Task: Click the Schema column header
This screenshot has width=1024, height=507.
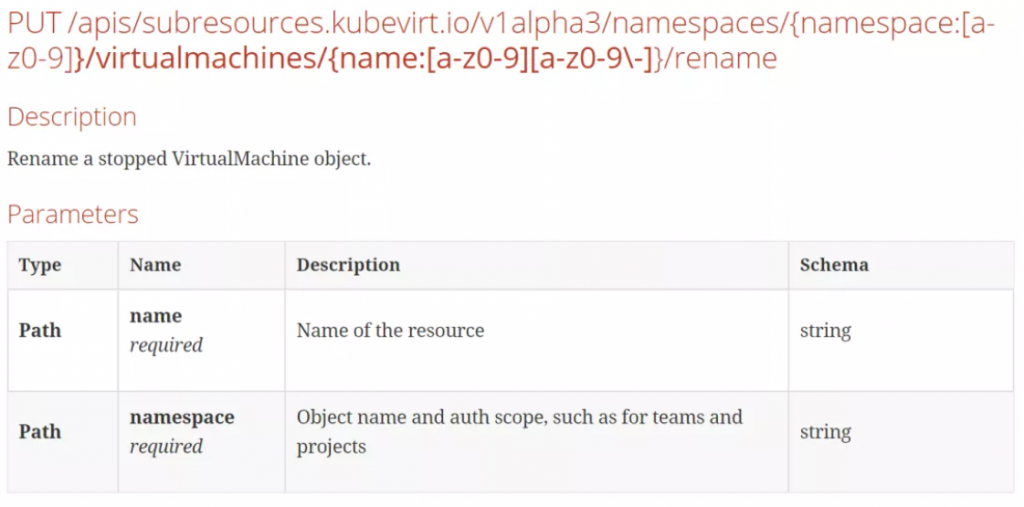Action: pyautogui.click(x=835, y=265)
